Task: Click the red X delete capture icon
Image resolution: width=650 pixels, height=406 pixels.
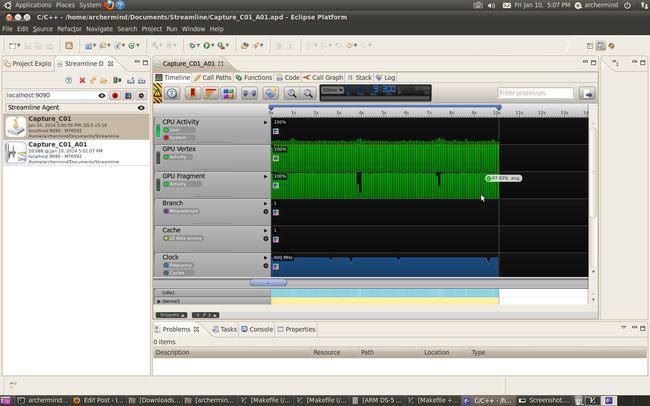Action: point(82,80)
